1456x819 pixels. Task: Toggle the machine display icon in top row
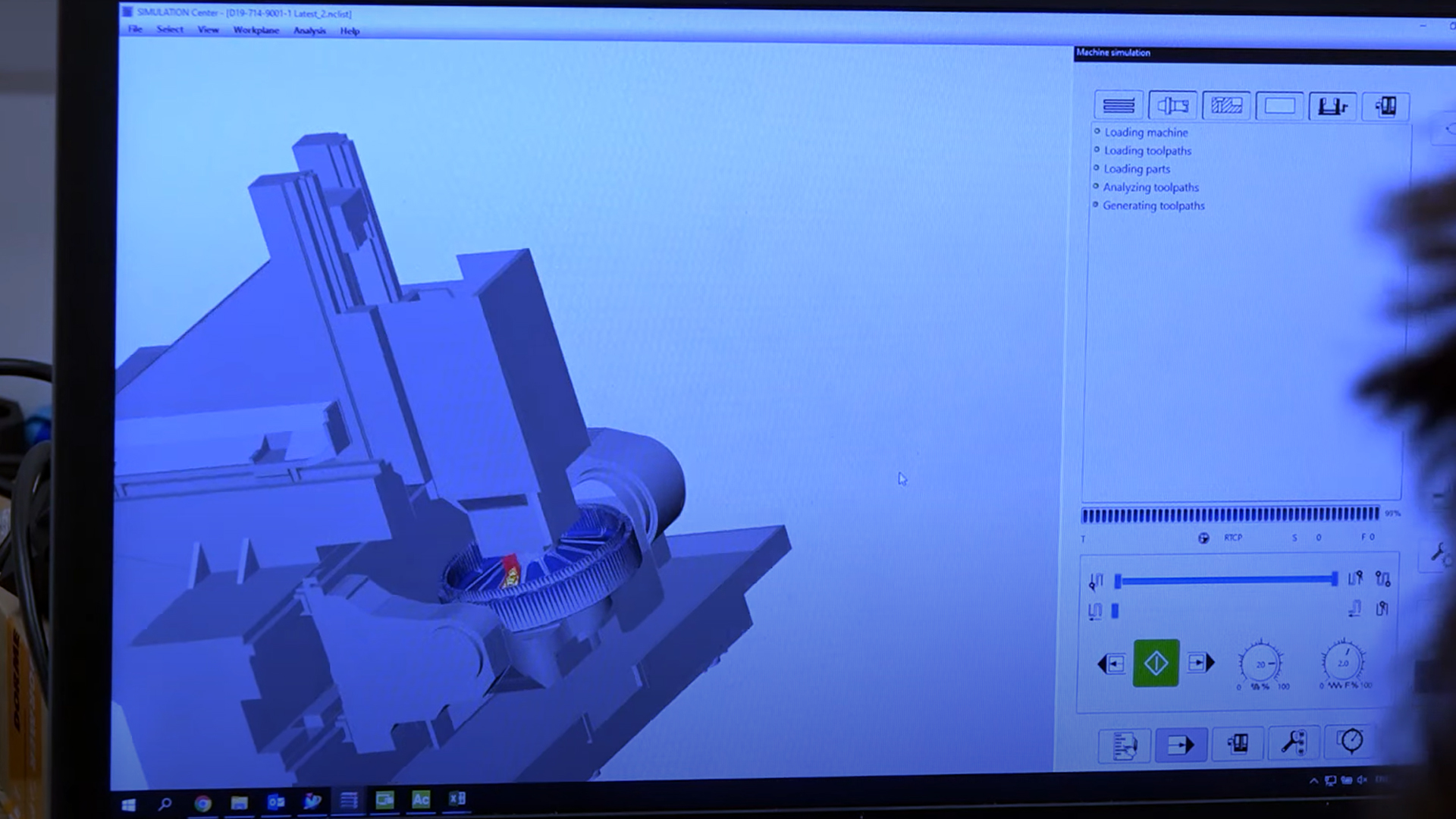(x=1385, y=106)
